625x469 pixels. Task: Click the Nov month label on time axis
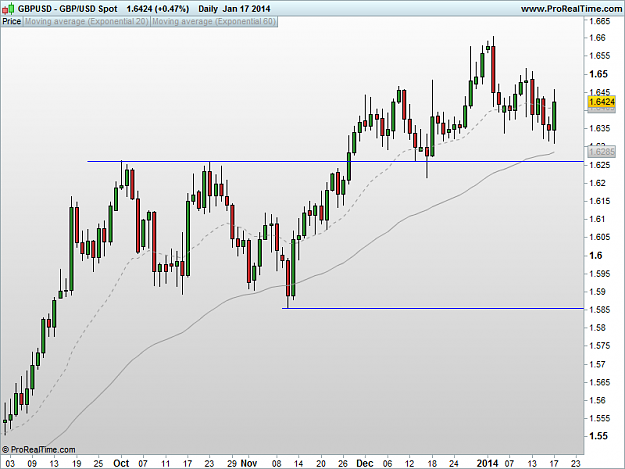pos(249,463)
